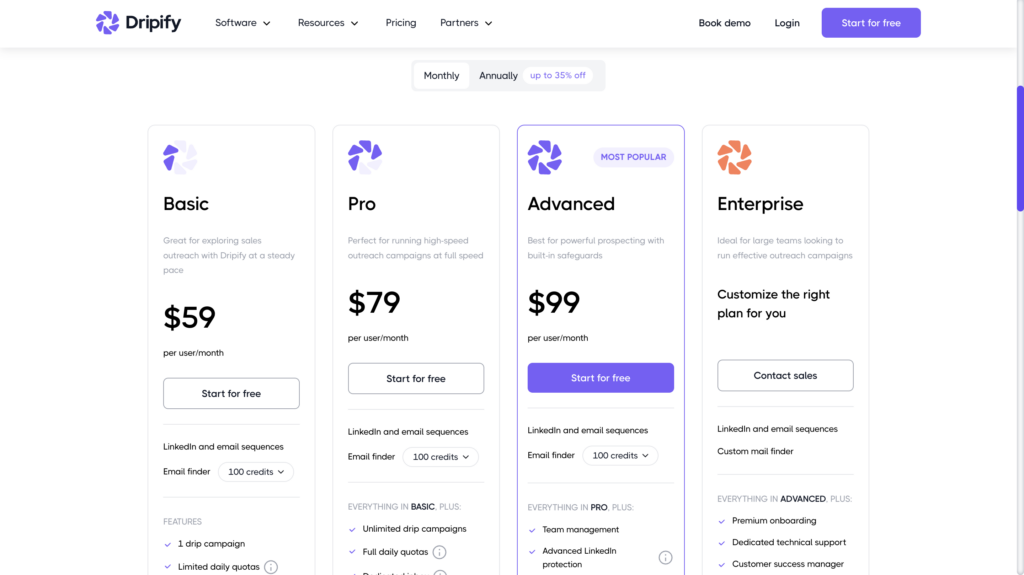This screenshot has height=575, width=1024.
Task: Switch billing to Annually
Action: 498,76
